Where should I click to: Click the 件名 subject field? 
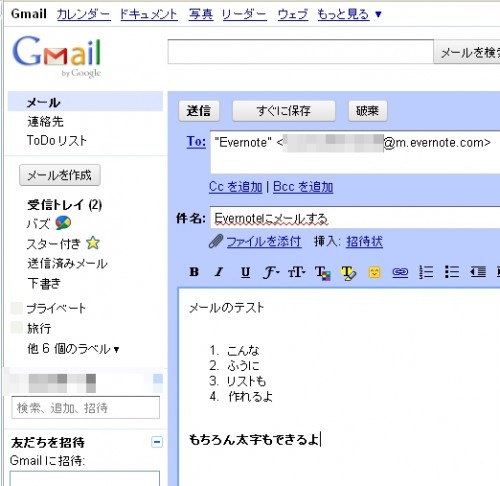coord(355,217)
